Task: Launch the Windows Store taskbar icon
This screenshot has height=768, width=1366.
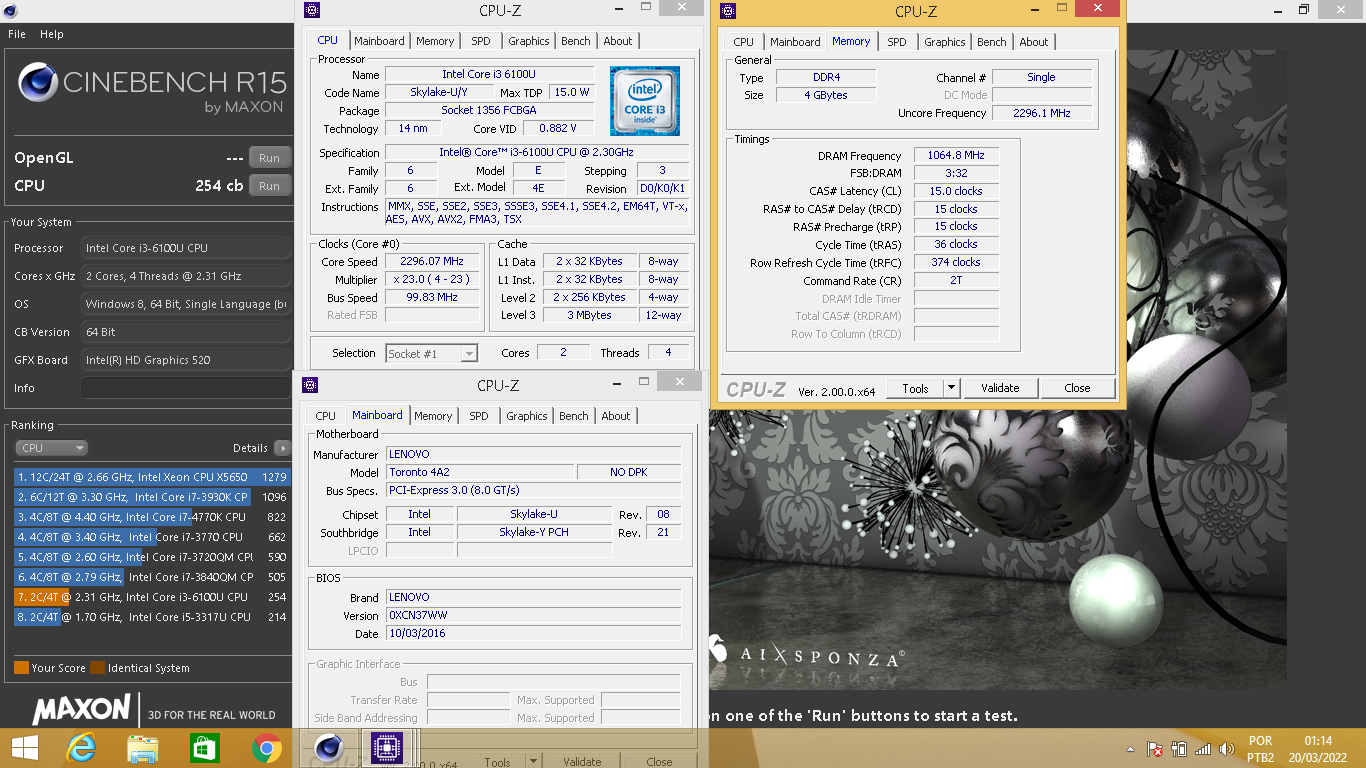Action: click(x=204, y=748)
